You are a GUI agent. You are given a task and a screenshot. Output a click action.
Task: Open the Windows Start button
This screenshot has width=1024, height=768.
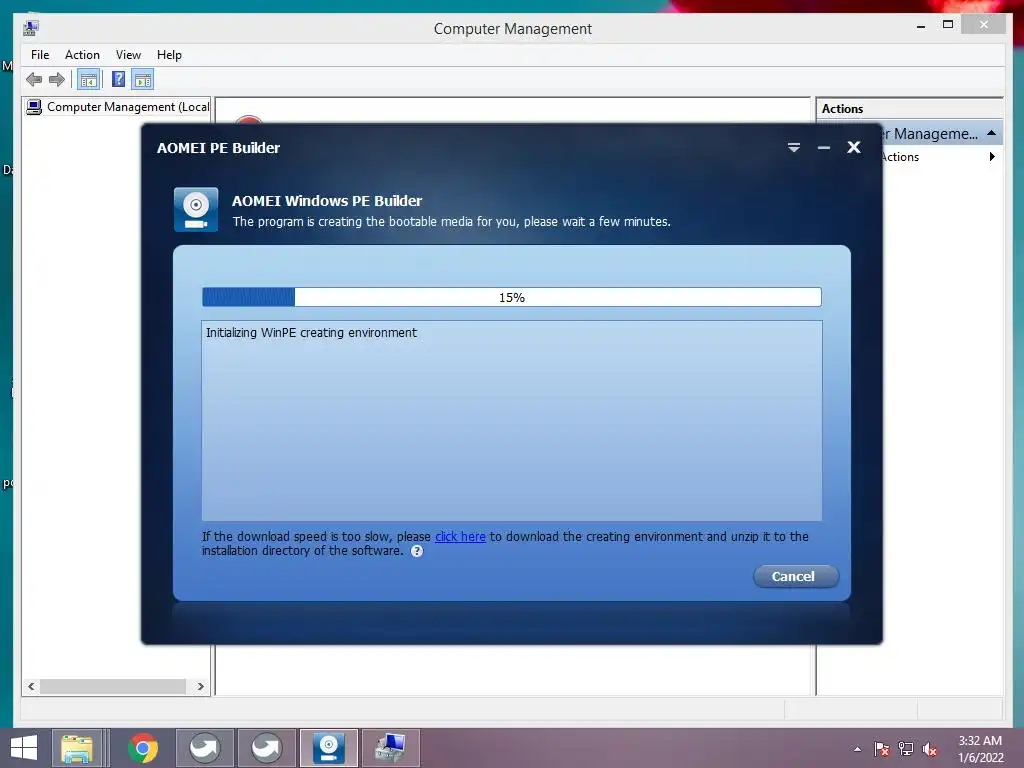pyautogui.click(x=24, y=748)
